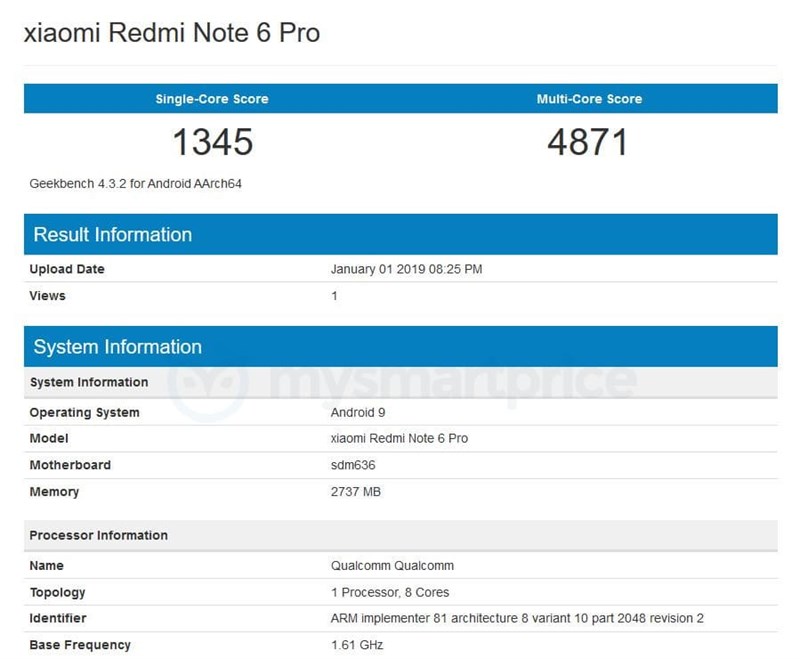The height and width of the screenshot is (659, 800).
Task: Click the single-core score value 1345
Action: point(213,141)
